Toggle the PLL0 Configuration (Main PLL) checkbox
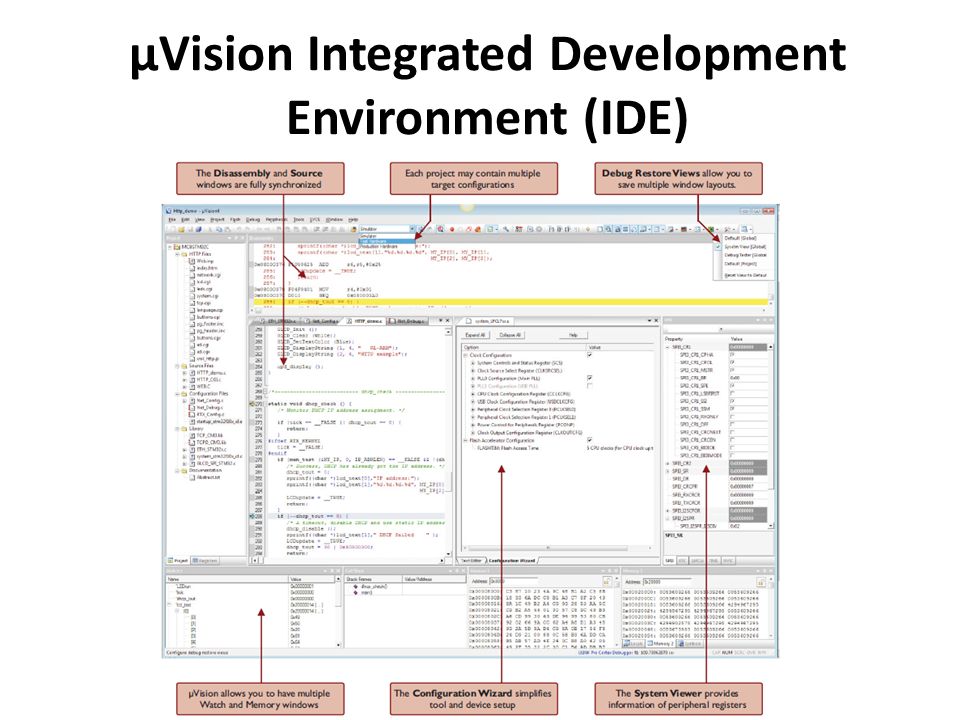Image resolution: width=960 pixels, height=720 pixels. (590, 378)
